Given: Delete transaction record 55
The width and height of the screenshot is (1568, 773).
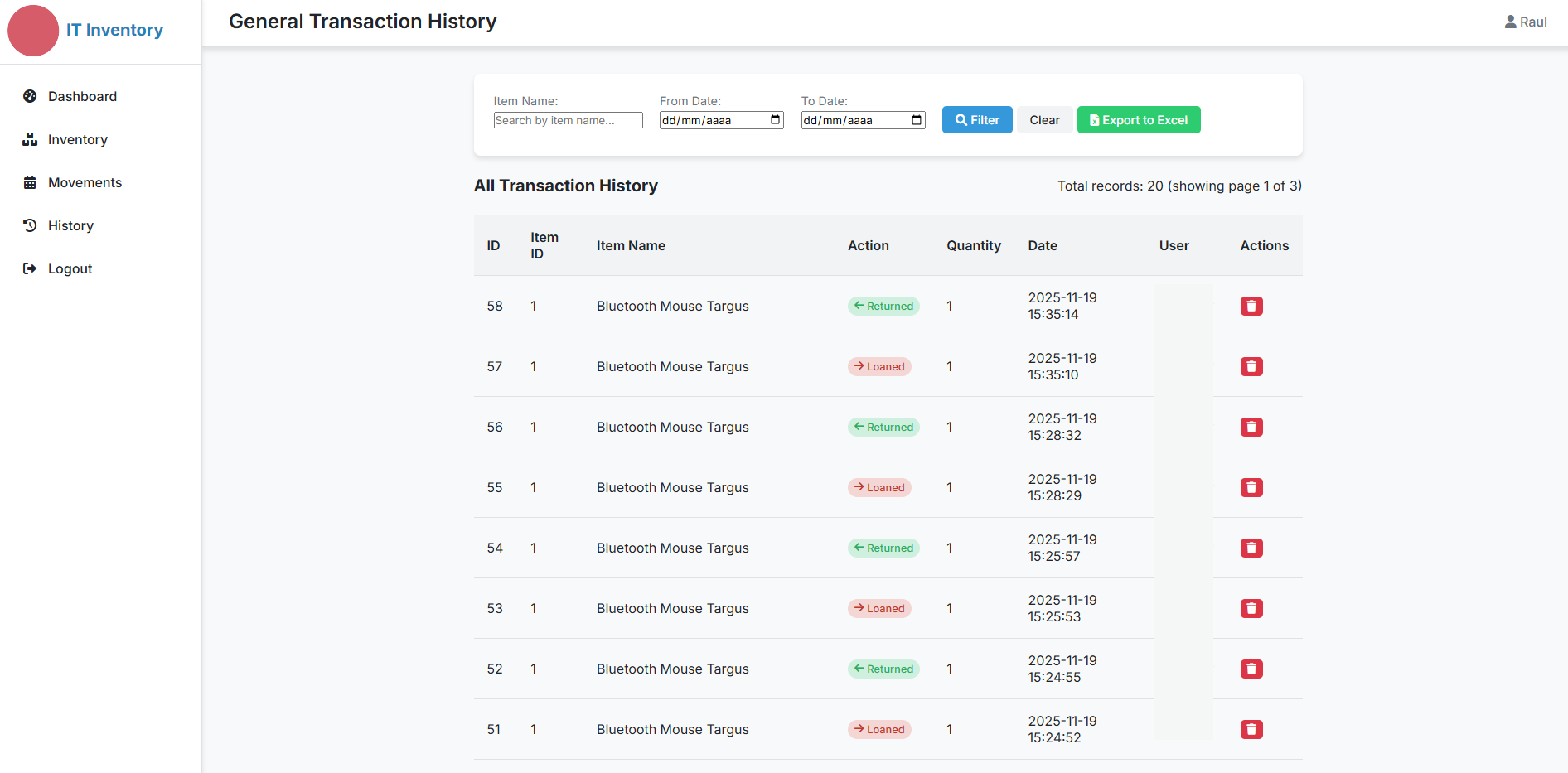Looking at the screenshot, I should point(1251,487).
